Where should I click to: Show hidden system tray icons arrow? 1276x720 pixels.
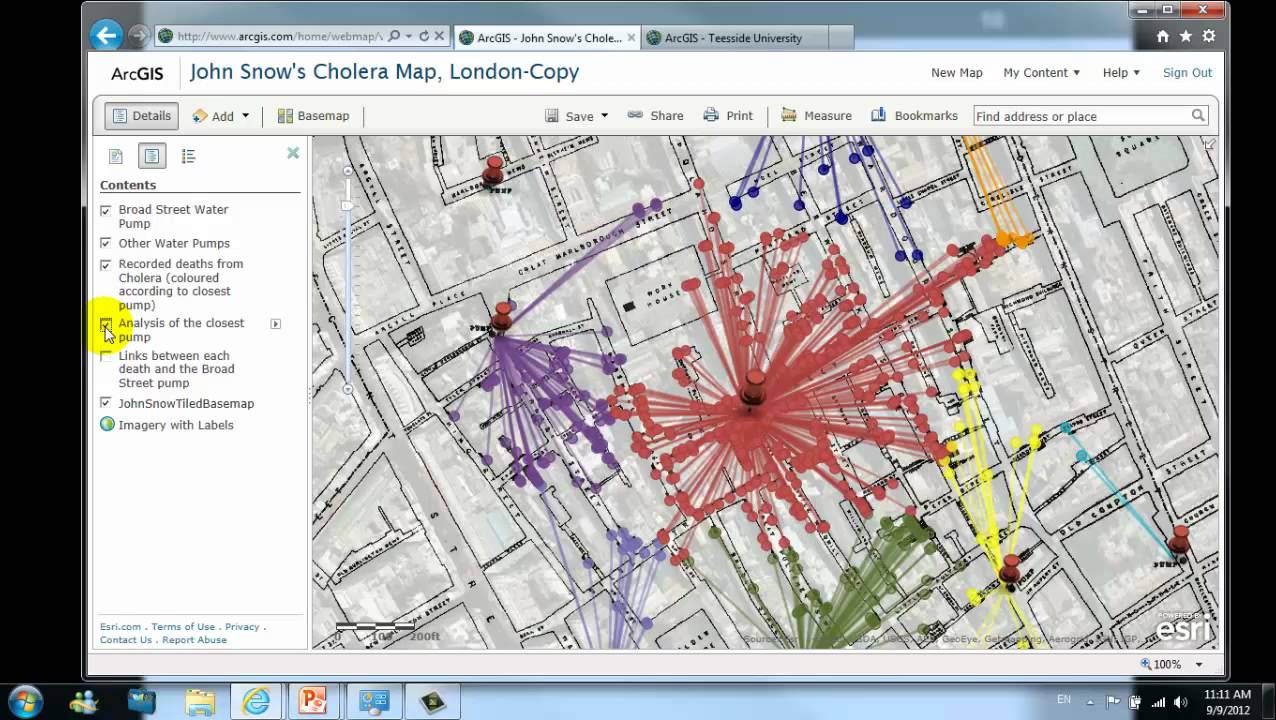pyautogui.click(x=1090, y=701)
